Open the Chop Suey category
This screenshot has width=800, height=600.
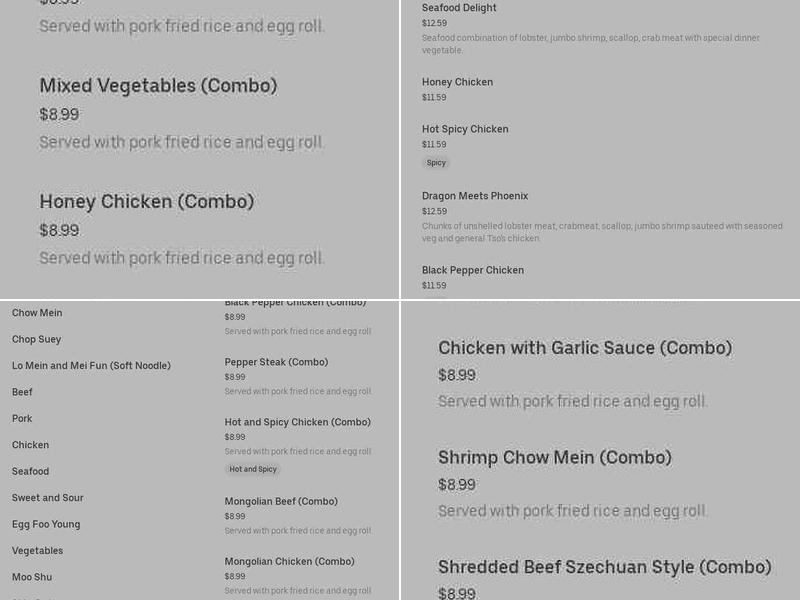click(x=37, y=339)
